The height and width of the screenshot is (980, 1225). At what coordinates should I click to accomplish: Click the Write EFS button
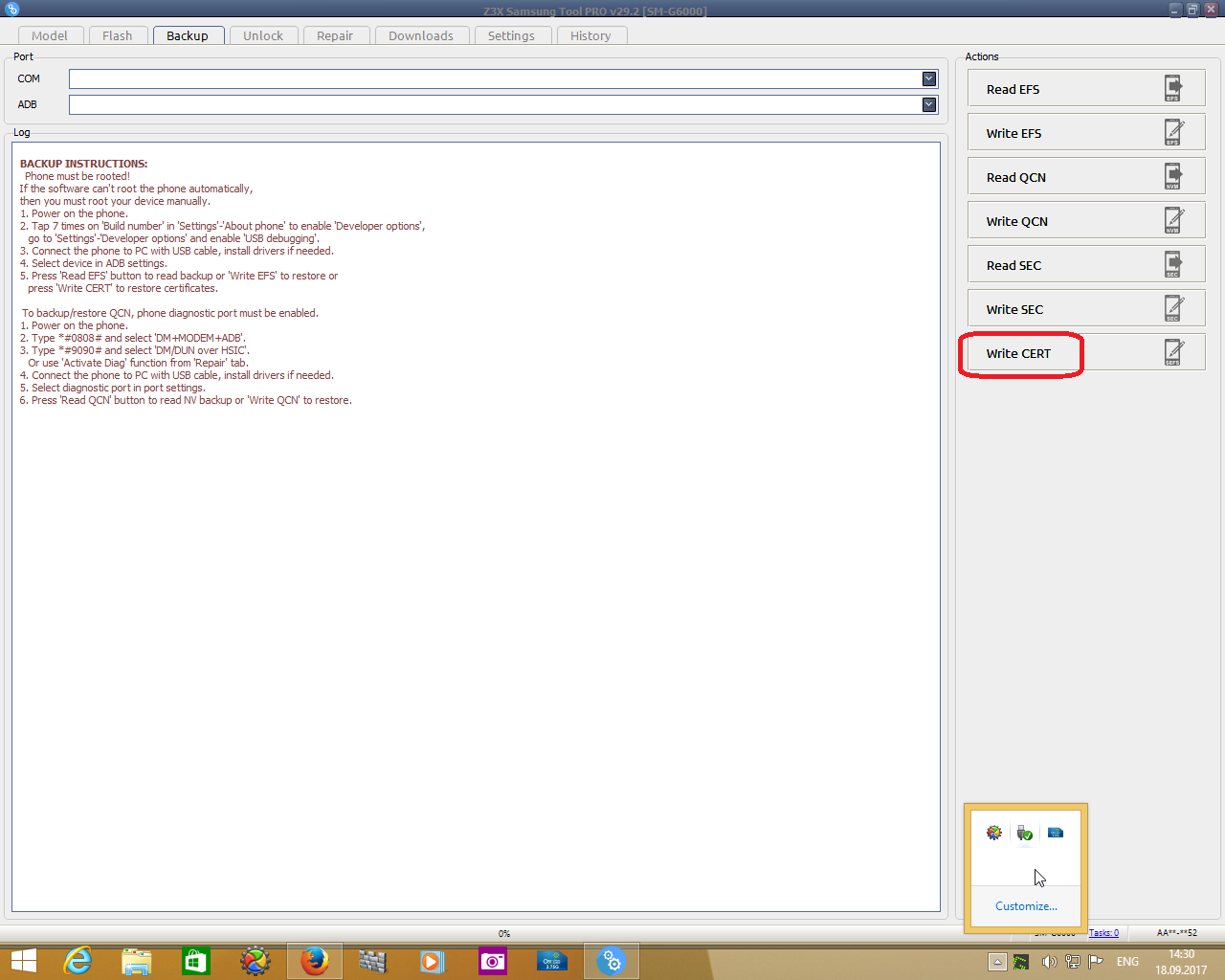click(1086, 133)
